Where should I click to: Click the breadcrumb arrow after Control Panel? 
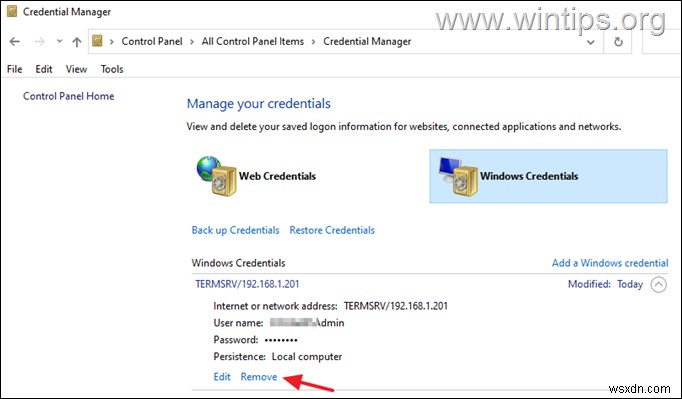click(192, 42)
